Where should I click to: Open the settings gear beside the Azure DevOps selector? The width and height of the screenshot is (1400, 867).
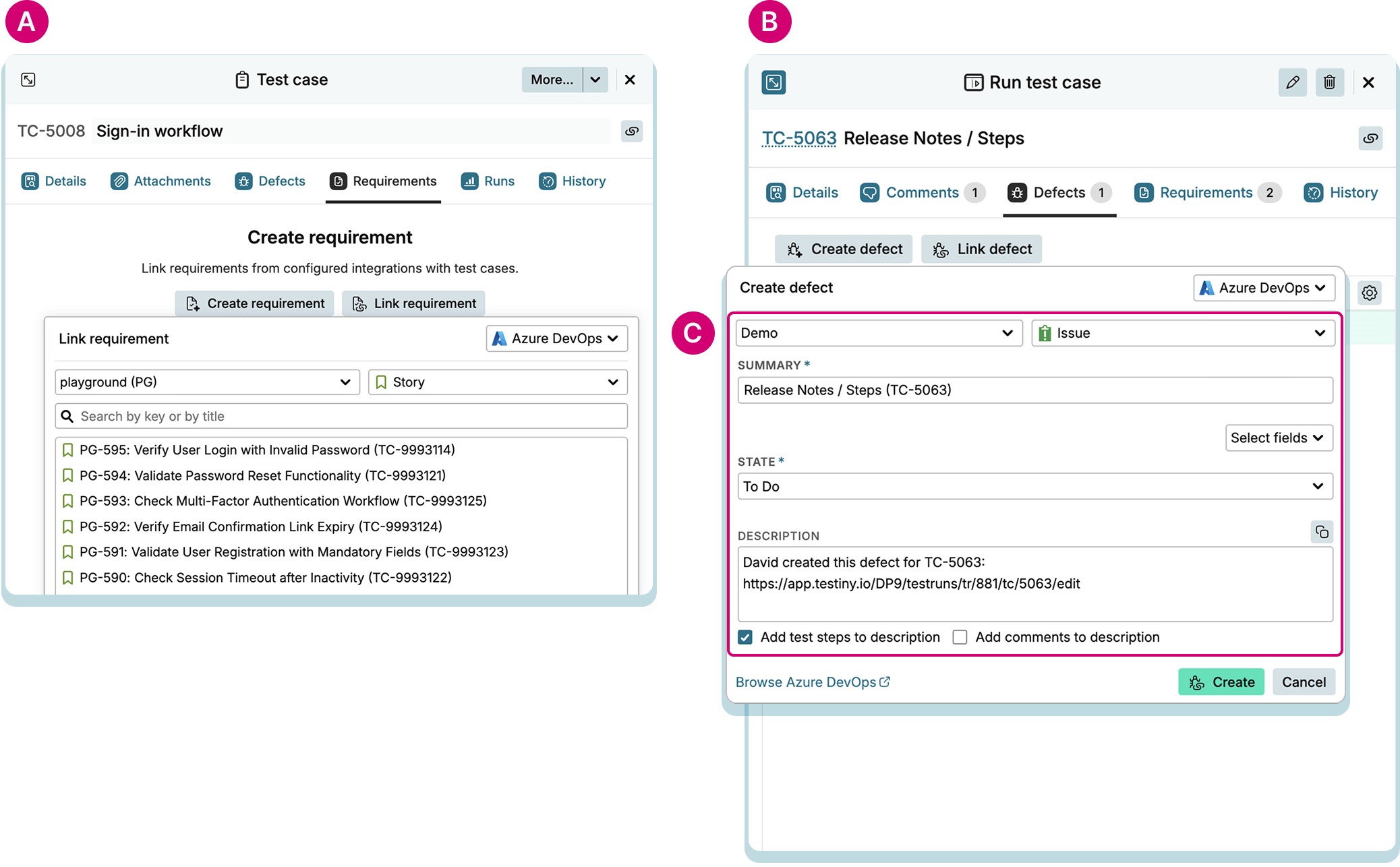(1370, 293)
